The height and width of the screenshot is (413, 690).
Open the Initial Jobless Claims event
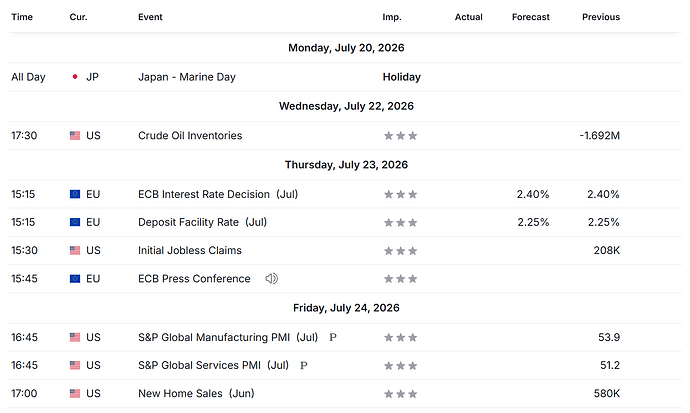point(190,250)
